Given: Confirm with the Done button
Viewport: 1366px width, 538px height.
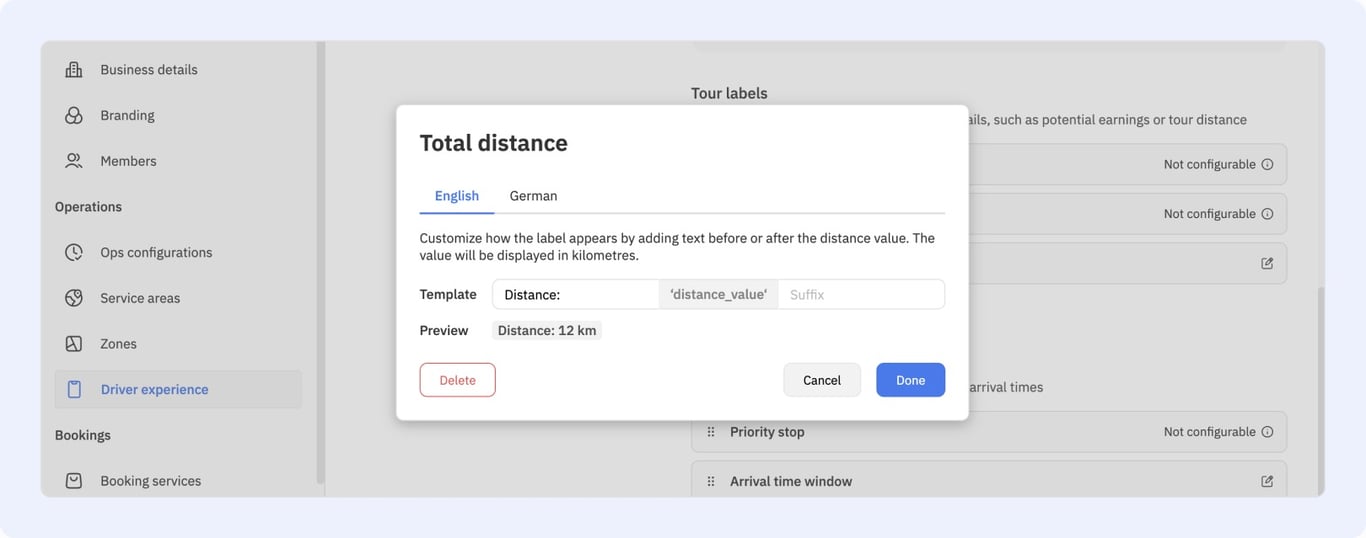Looking at the screenshot, I should click(x=911, y=380).
